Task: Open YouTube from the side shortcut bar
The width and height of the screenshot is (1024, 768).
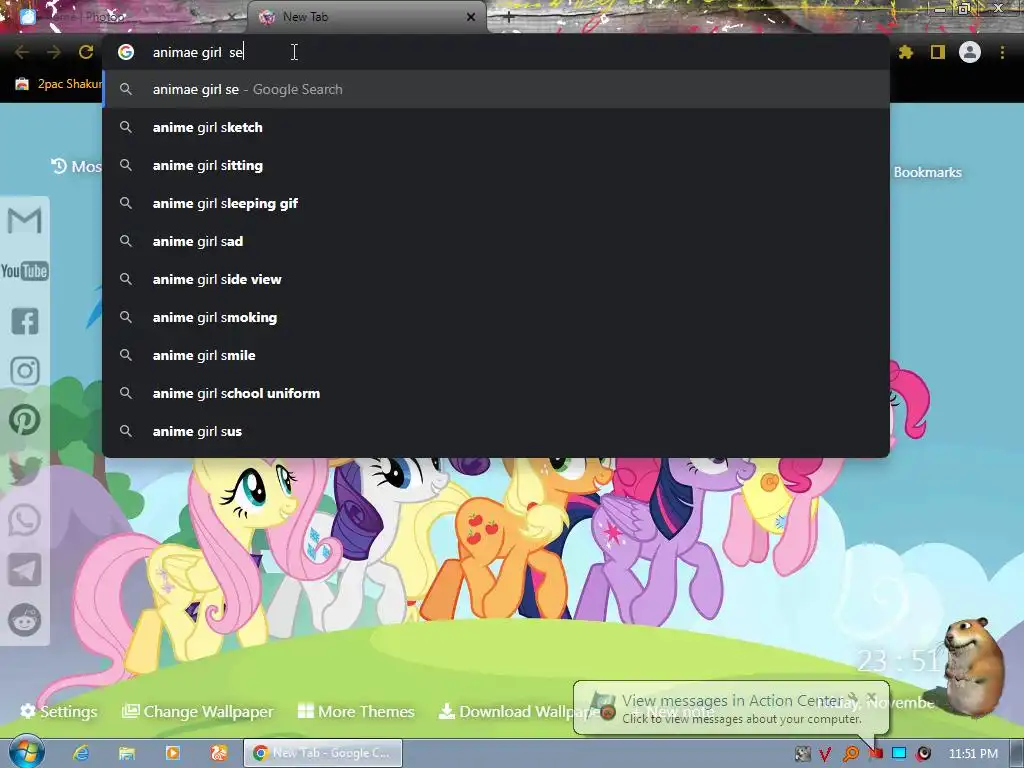Action: 24,271
